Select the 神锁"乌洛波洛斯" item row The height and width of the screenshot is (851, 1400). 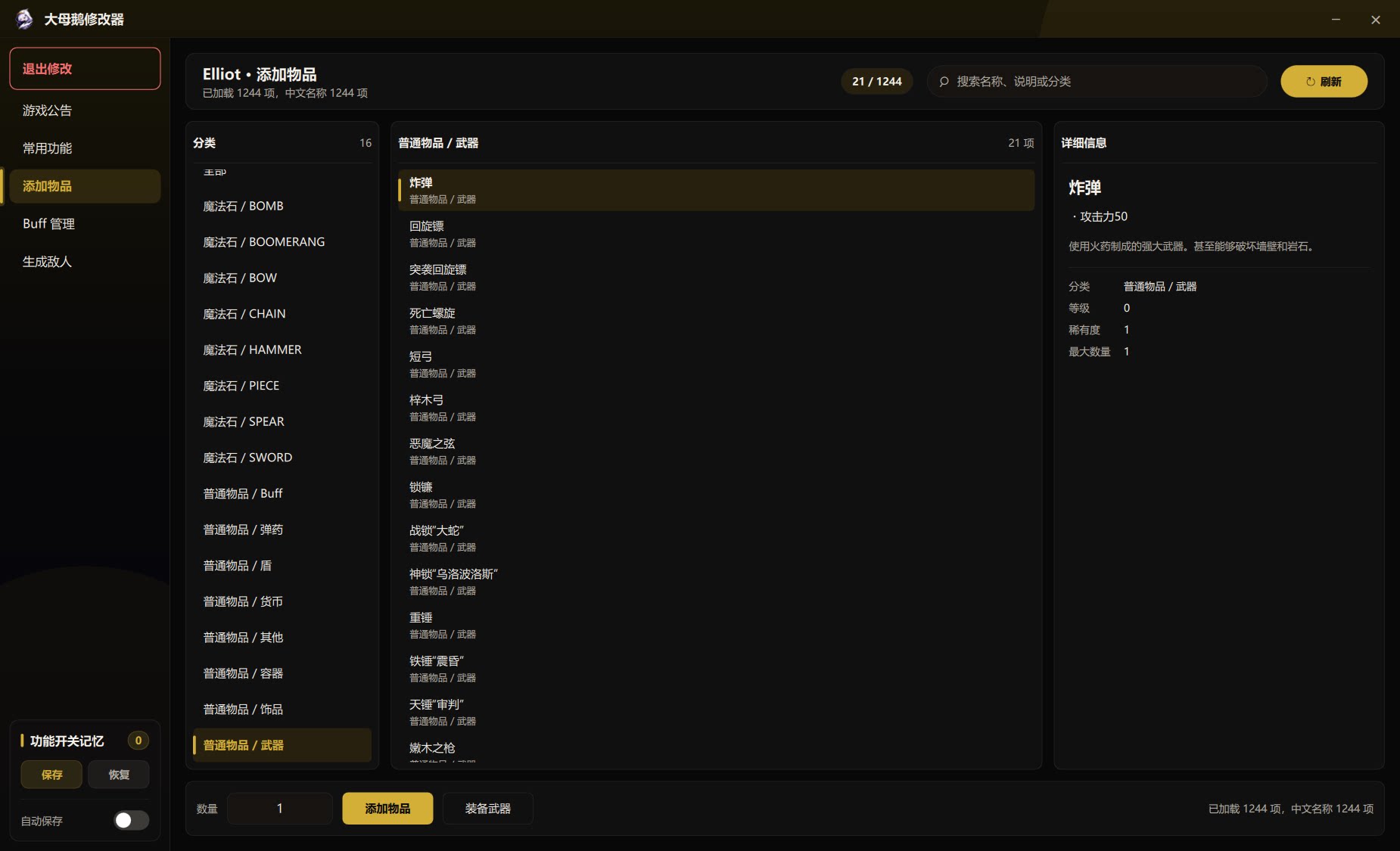[x=716, y=582]
